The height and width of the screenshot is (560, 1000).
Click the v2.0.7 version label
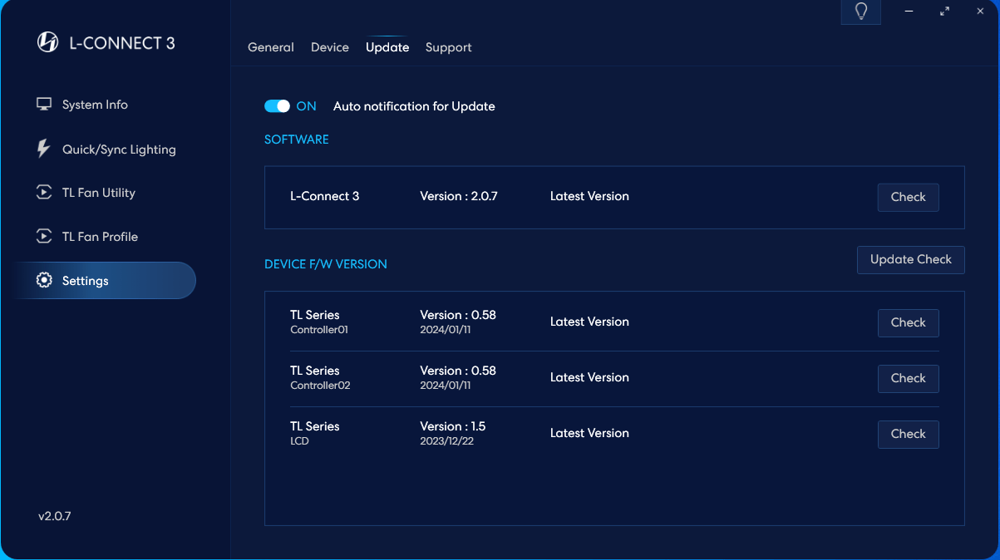(x=55, y=517)
